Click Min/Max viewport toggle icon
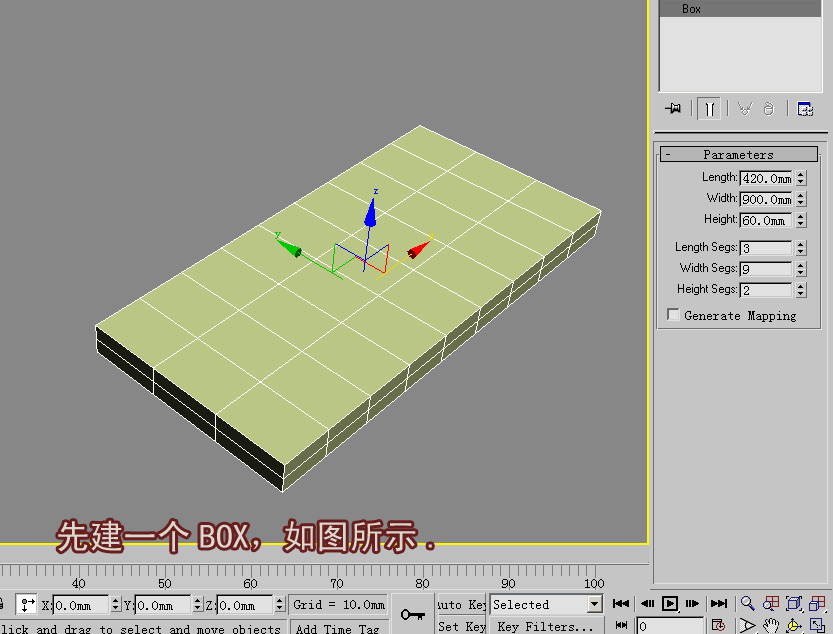This screenshot has height=634, width=833. click(x=817, y=625)
